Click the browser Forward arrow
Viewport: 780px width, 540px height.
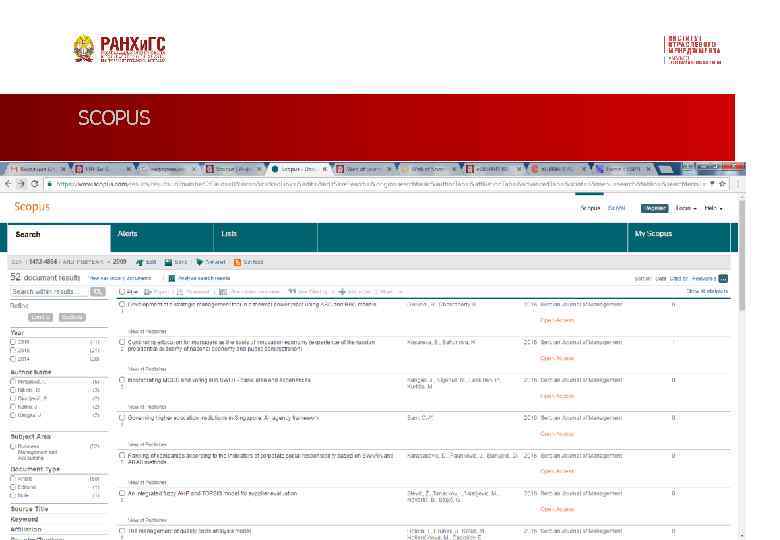(21, 184)
